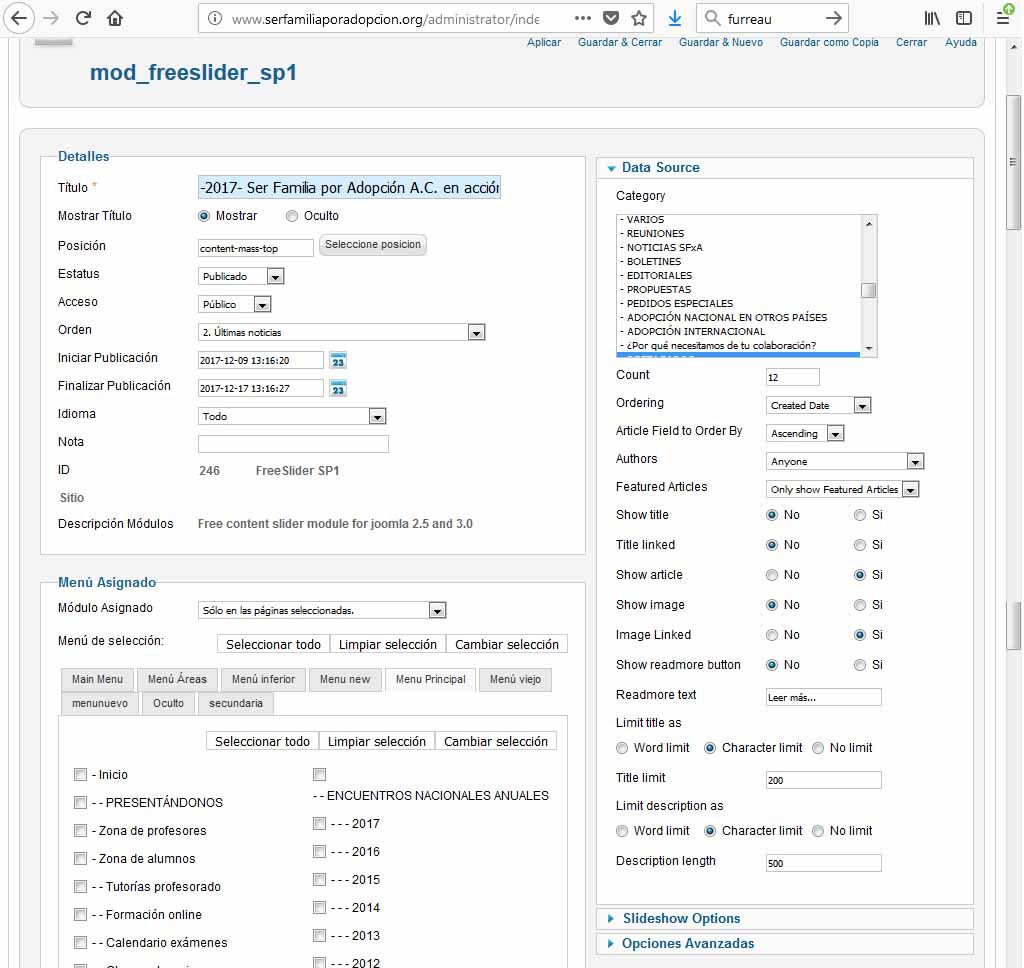Viewport: 1024px width, 968px height.
Task: Switch to the Menú Áreas tab
Action: [x=177, y=679]
